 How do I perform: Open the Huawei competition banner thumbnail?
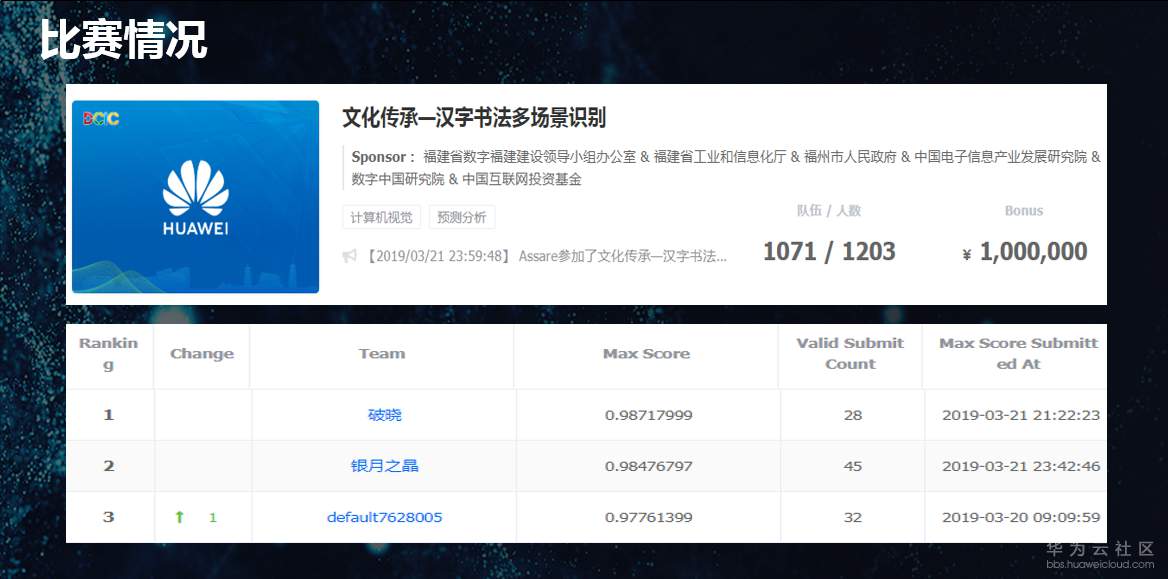pyautogui.click(x=195, y=197)
